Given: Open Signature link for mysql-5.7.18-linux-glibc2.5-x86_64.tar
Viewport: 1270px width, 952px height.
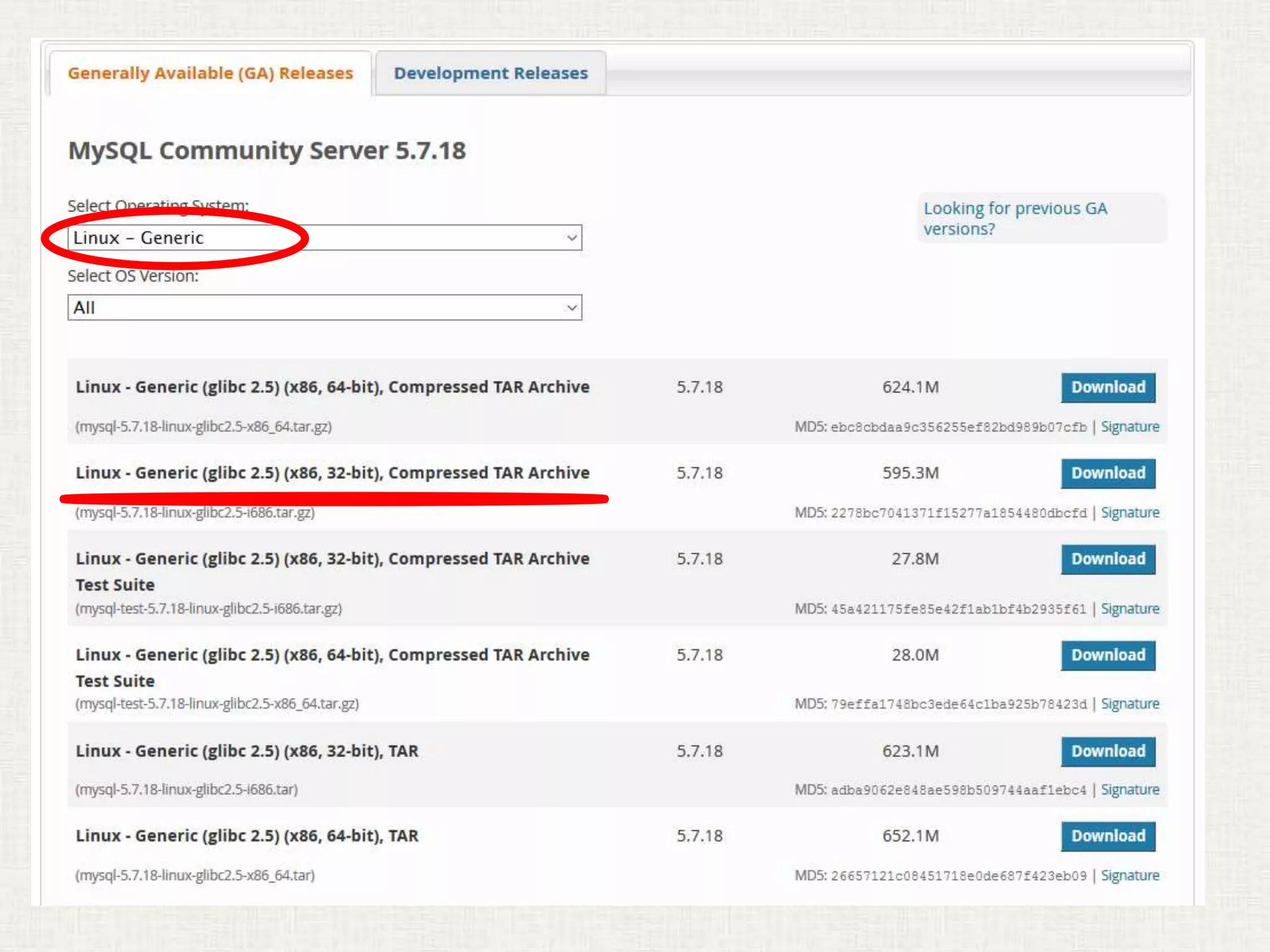Looking at the screenshot, I should point(1130,876).
